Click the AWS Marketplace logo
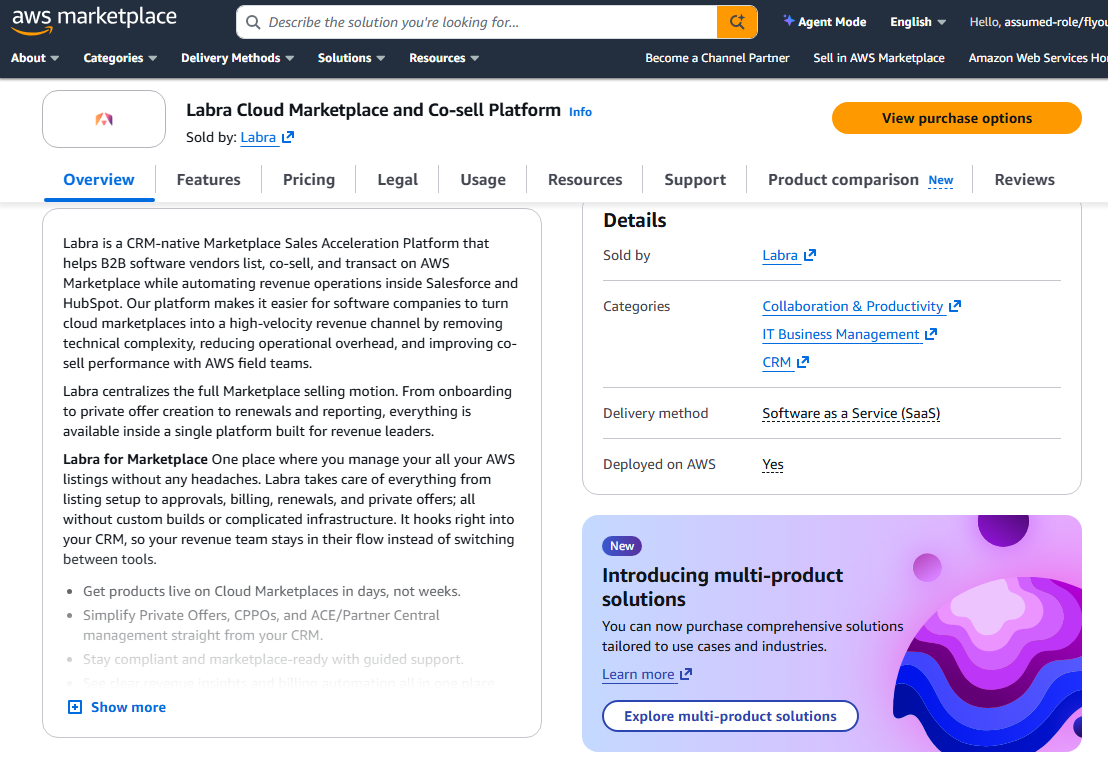Viewport: 1108px width, 781px height. pos(94,20)
